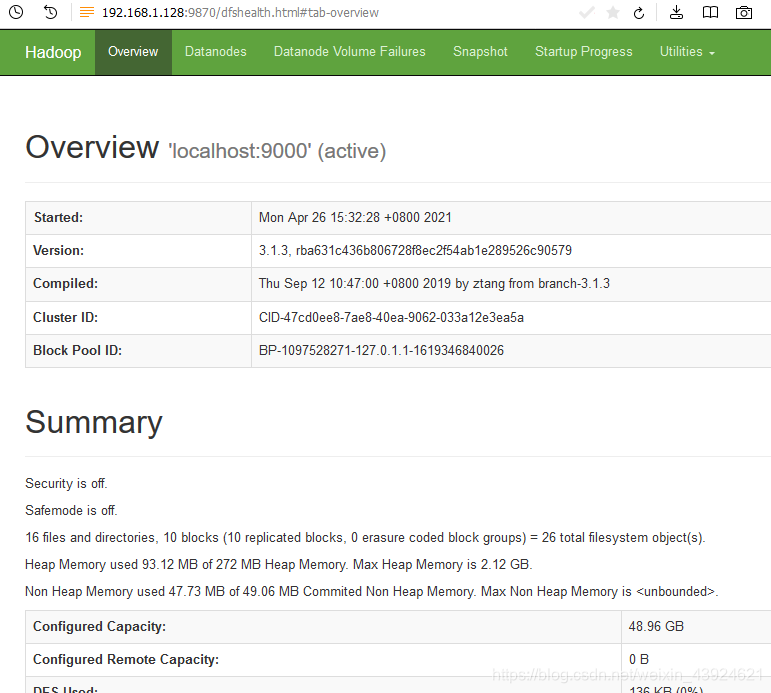Click the checkmark icon in address bar
This screenshot has height=693, width=771.
(586, 13)
